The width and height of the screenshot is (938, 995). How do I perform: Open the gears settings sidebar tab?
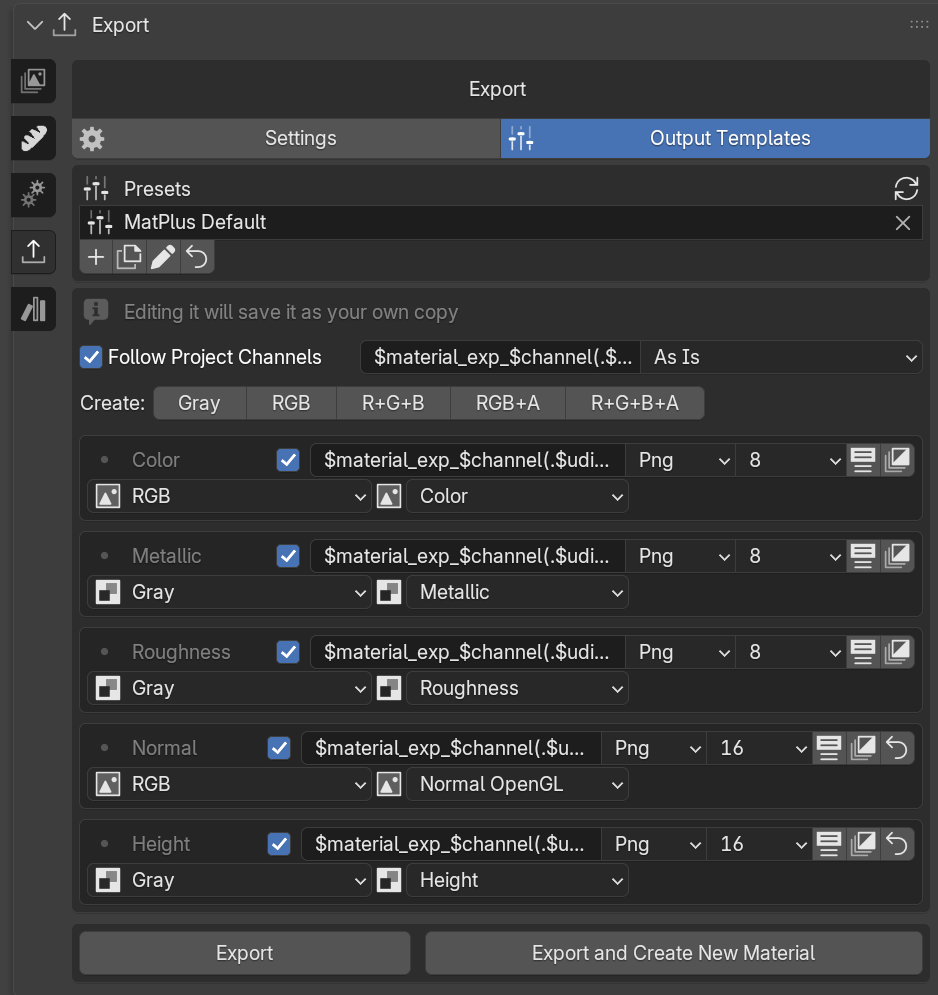tap(34, 195)
